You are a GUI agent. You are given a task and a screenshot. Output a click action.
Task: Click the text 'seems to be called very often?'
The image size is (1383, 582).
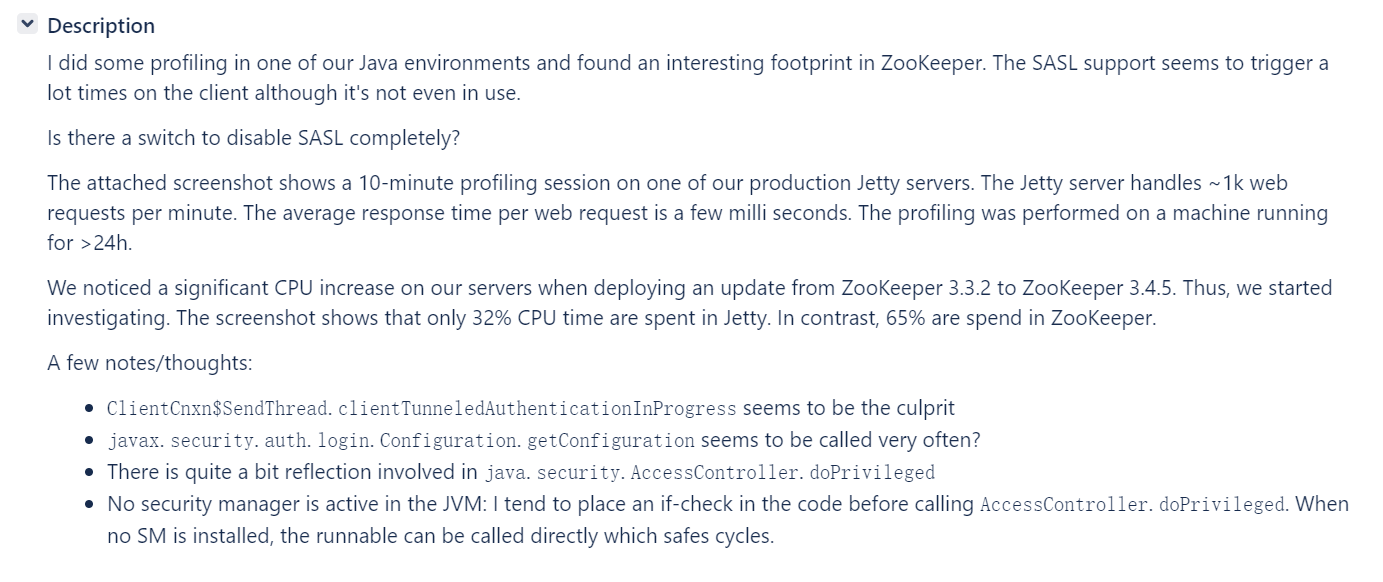841,440
